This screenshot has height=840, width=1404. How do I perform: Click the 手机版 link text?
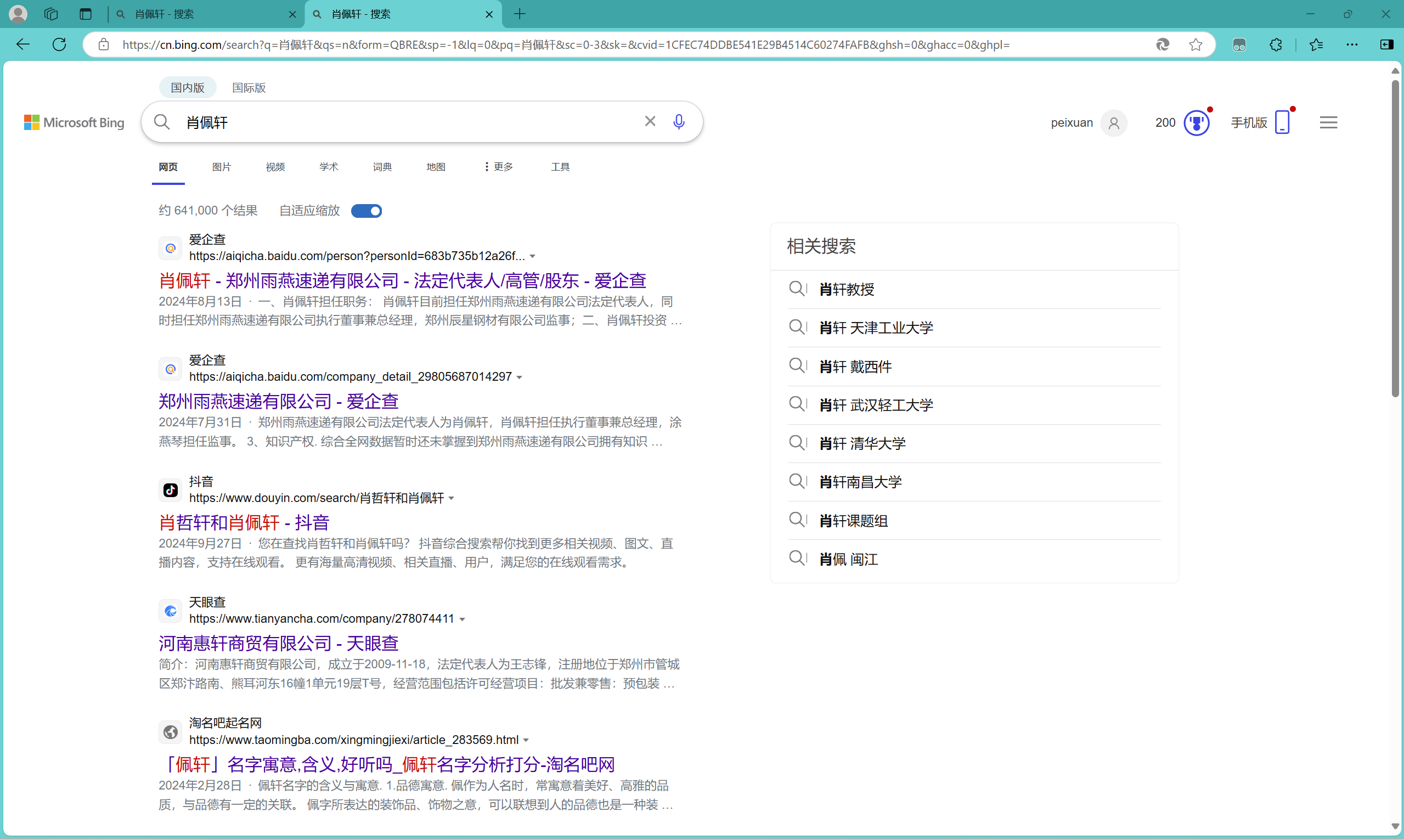[x=1248, y=122]
